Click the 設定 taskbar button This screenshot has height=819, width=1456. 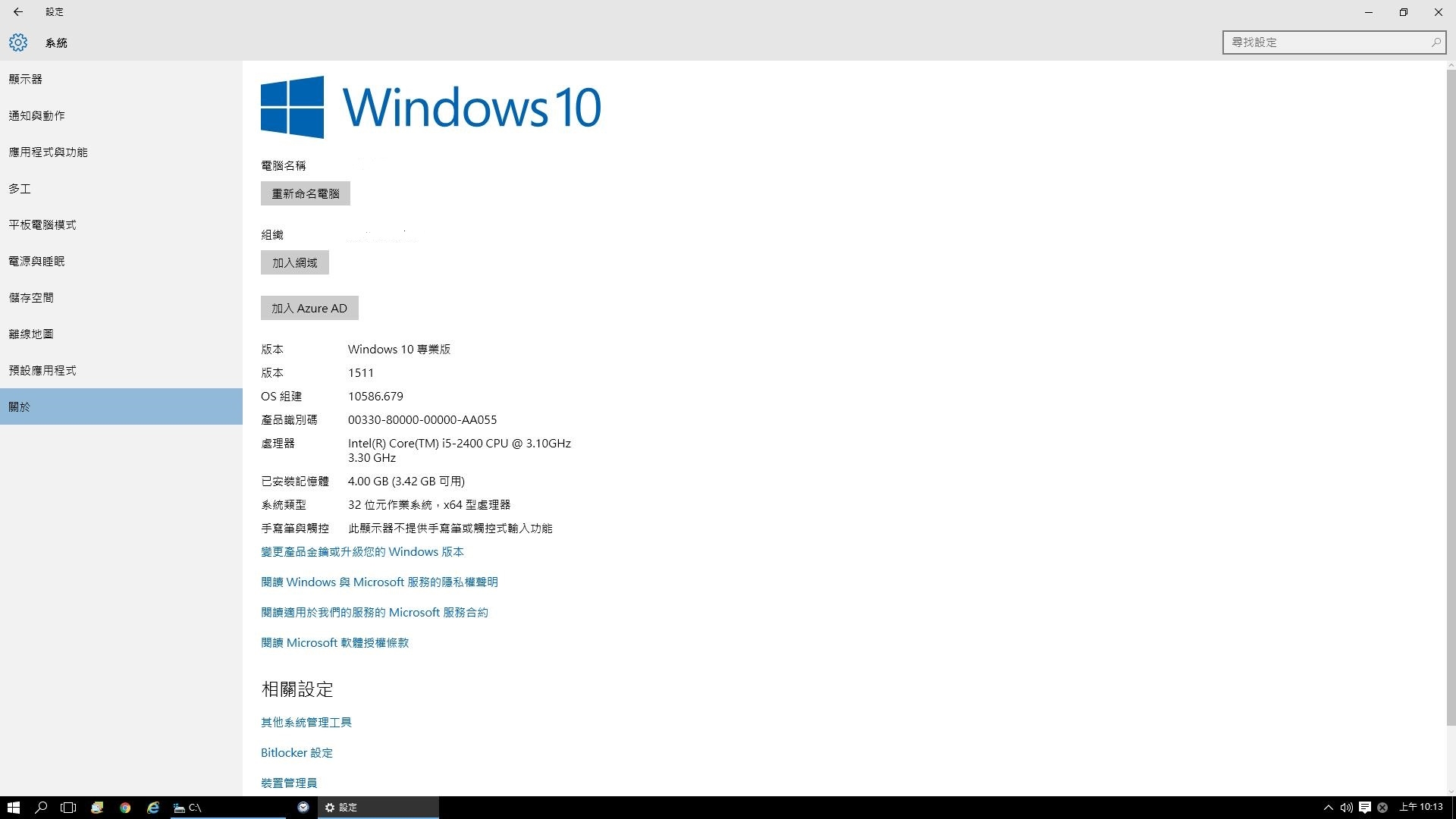point(378,808)
